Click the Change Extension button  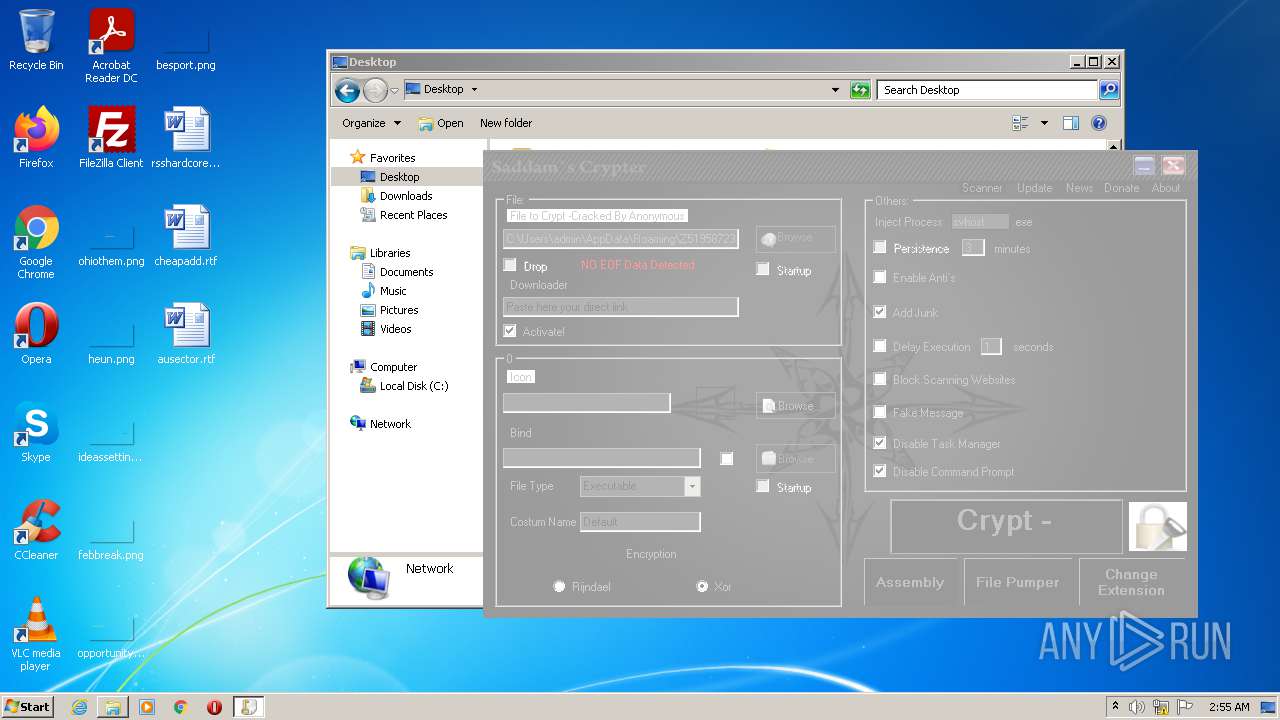1131,582
